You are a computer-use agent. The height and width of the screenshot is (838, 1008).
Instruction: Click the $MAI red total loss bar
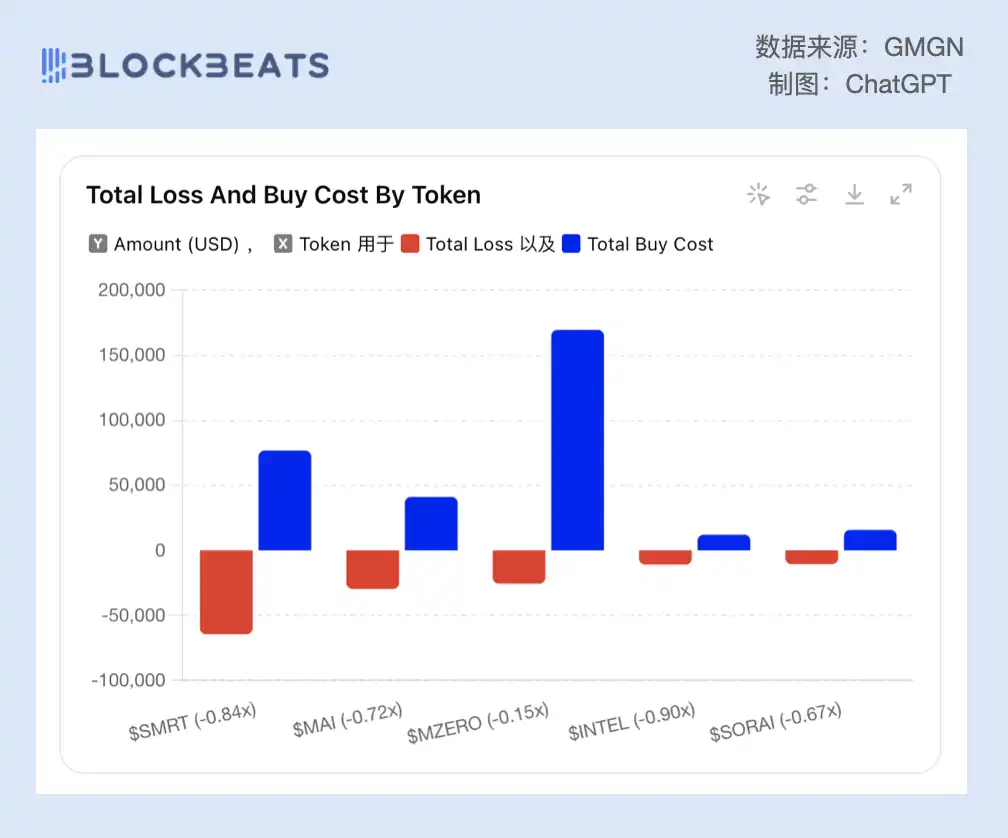click(x=372, y=569)
